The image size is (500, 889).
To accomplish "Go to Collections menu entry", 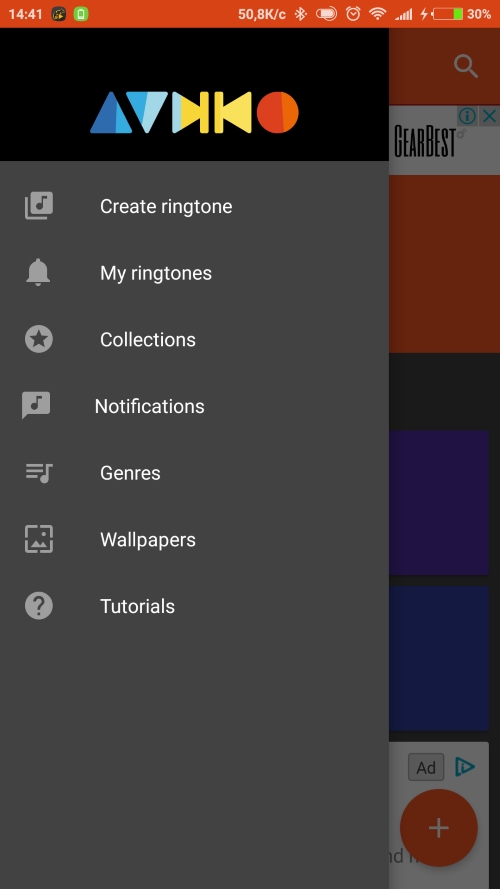I will tap(194, 339).
